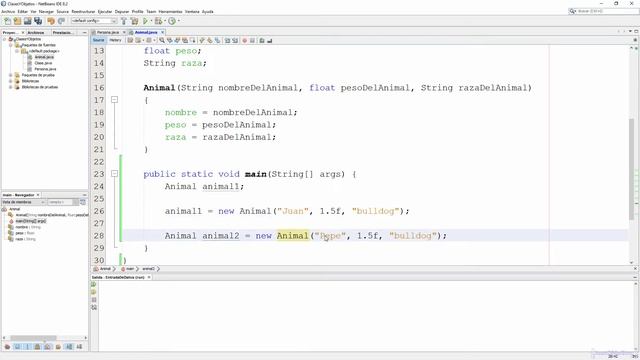Screen dimensions: 640x360
Task: Click the Shift Line Left icon
Action: (x=228, y=40)
